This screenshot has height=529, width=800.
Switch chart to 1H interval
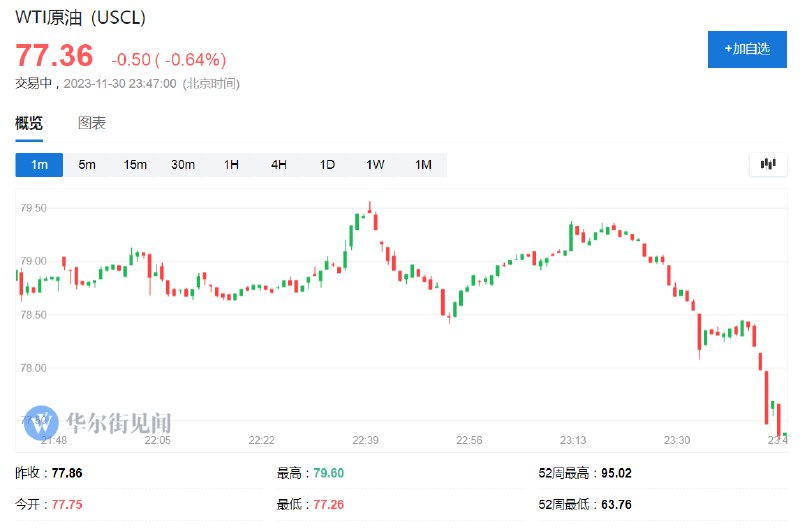pyautogui.click(x=231, y=165)
